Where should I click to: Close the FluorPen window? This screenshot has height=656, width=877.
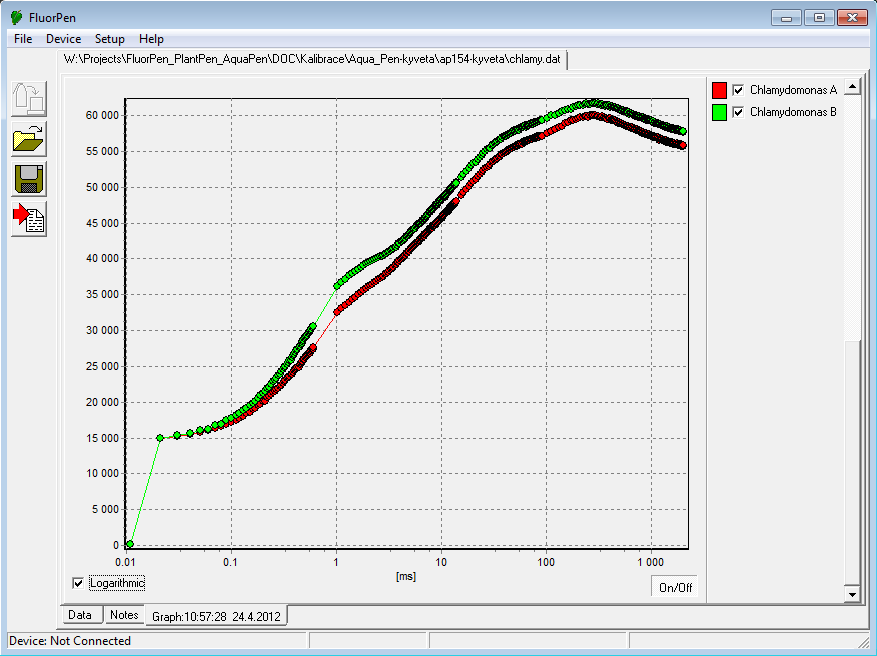pos(852,18)
